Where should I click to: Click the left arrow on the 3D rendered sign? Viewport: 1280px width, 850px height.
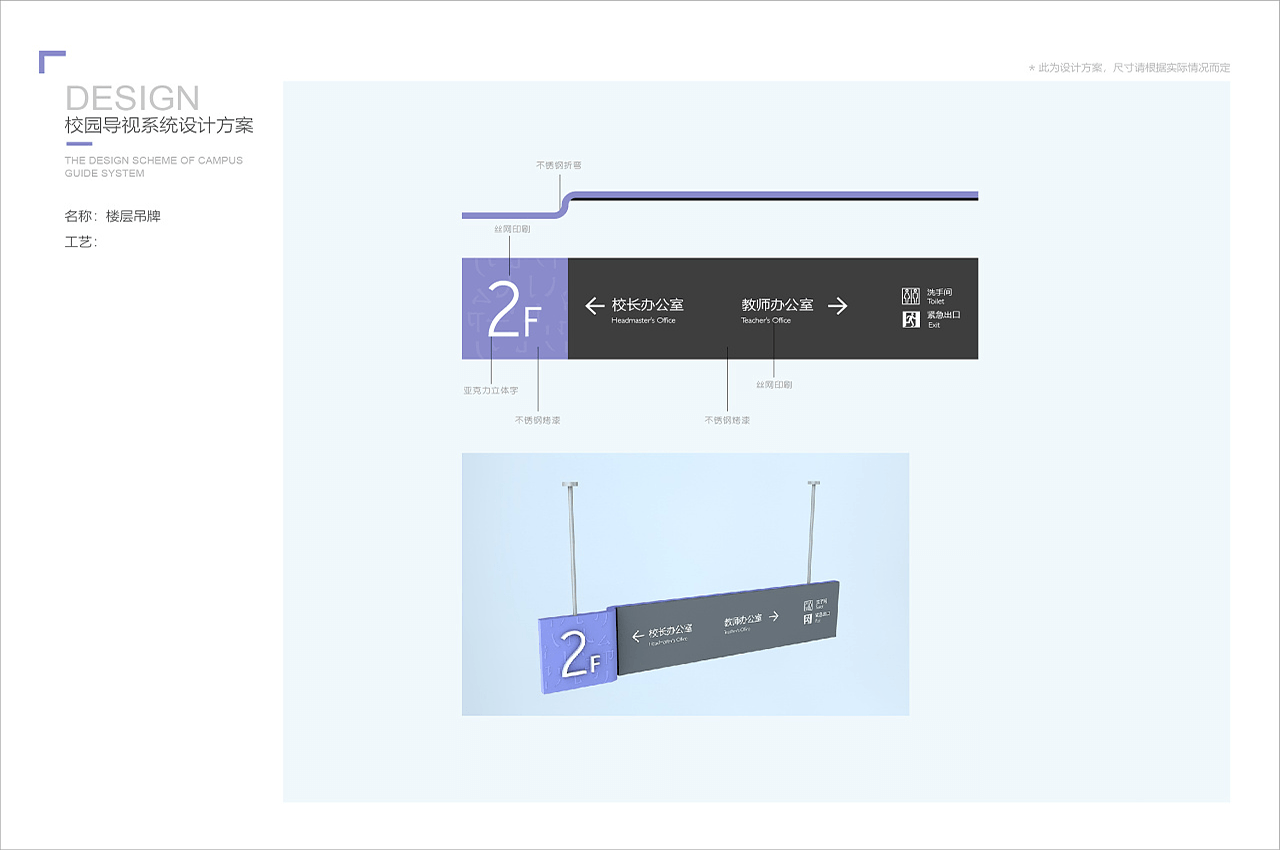[x=637, y=635]
